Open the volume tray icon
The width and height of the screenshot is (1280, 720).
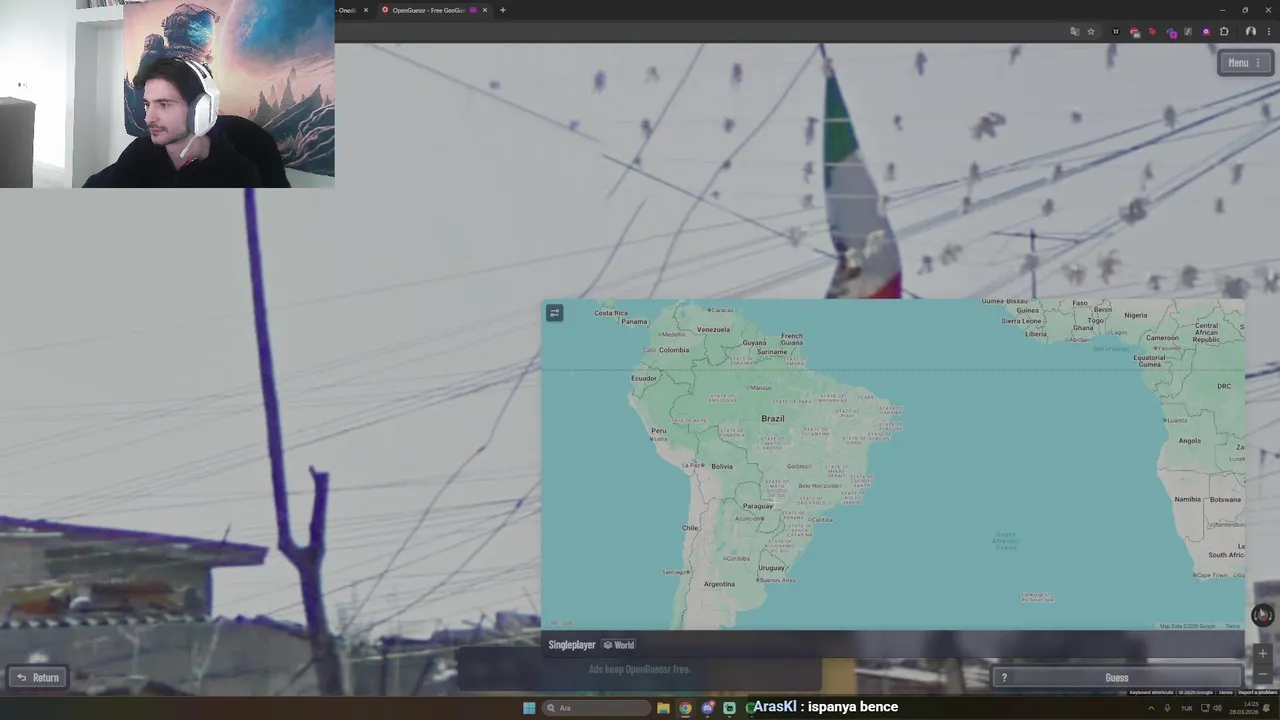pyautogui.click(x=1217, y=708)
